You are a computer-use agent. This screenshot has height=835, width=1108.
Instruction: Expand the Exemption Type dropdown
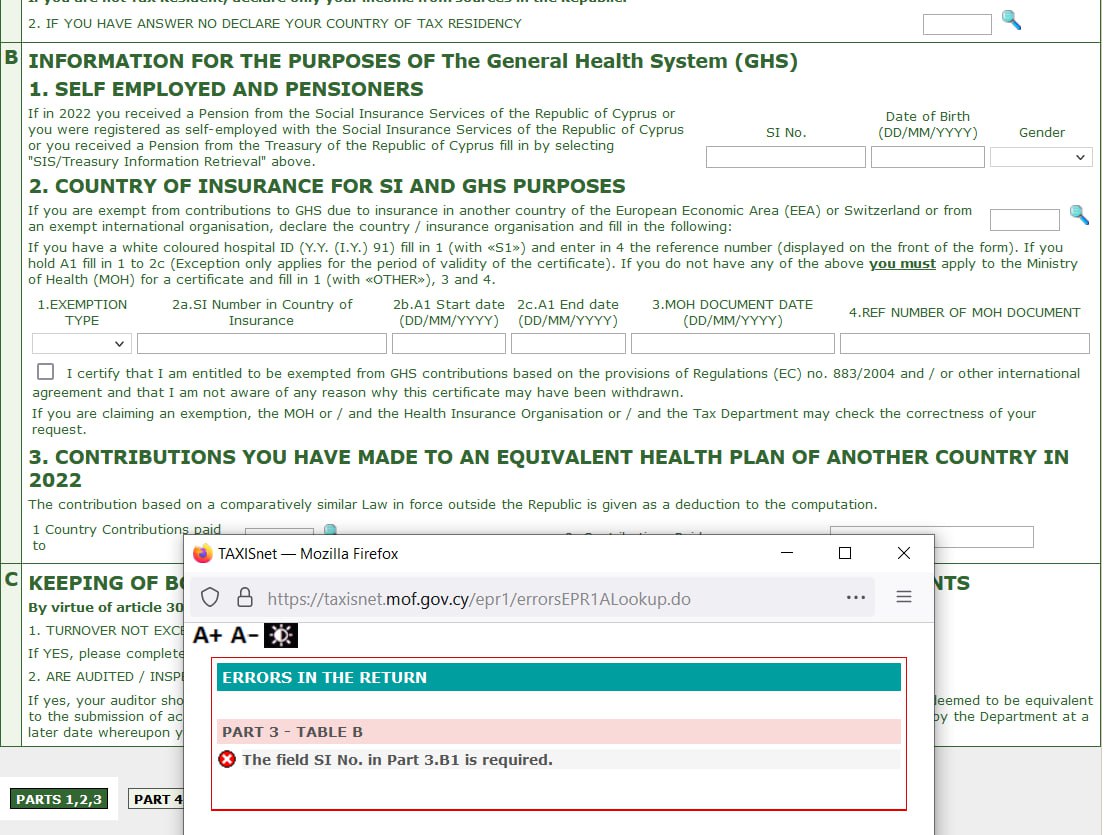pos(82,343)
